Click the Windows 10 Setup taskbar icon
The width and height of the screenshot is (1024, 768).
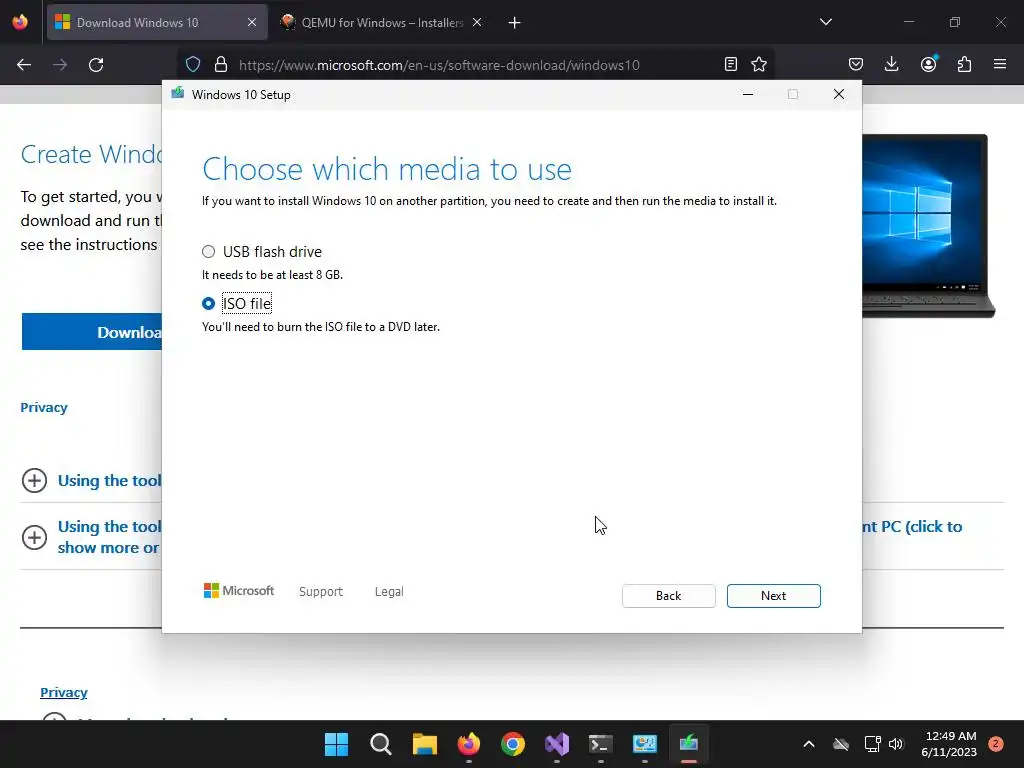(x=688, y=744)
